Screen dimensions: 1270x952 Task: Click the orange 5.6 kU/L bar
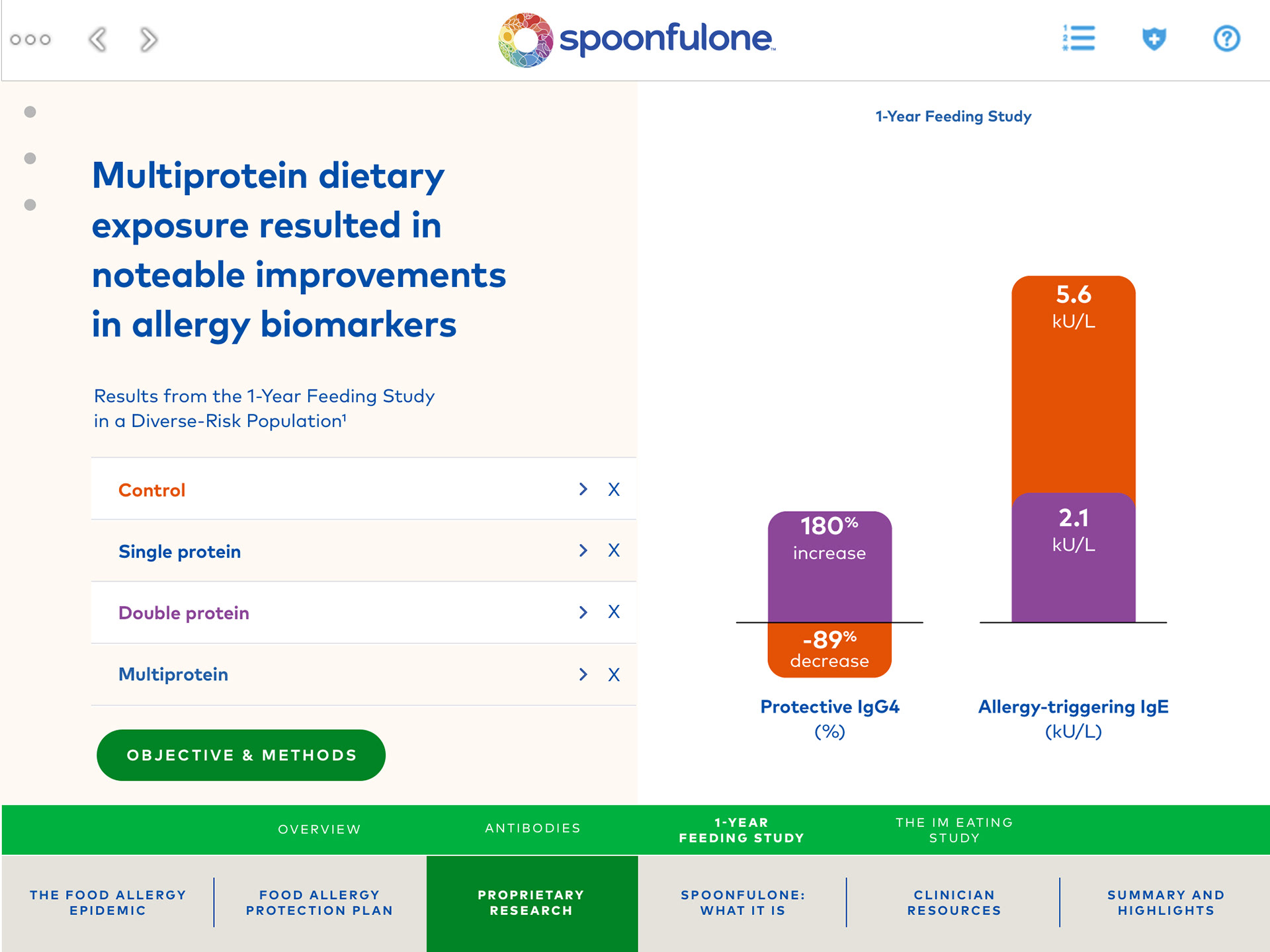pyautogui.click(x=1073, y=383)
